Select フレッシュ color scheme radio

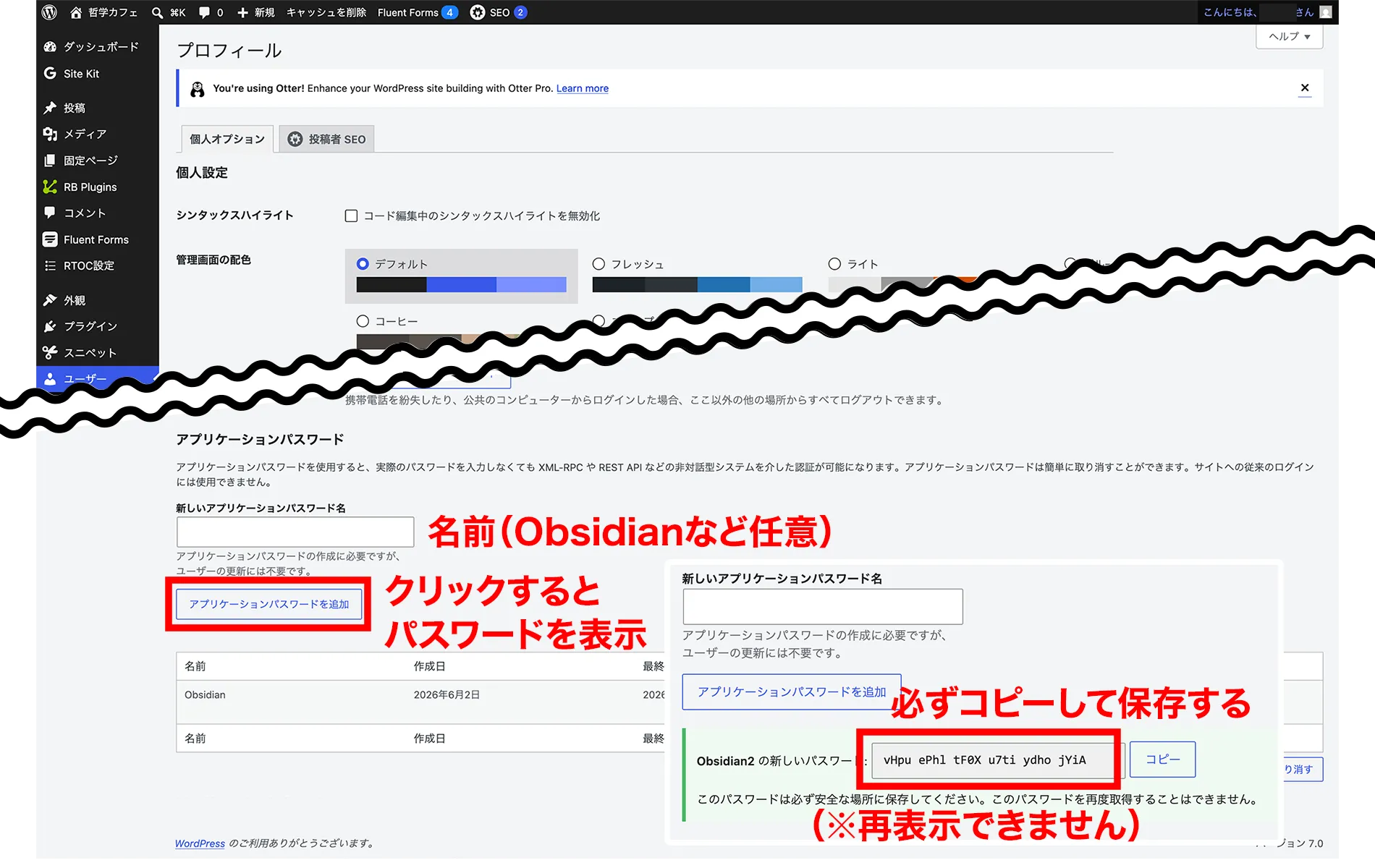pos(598,264)
